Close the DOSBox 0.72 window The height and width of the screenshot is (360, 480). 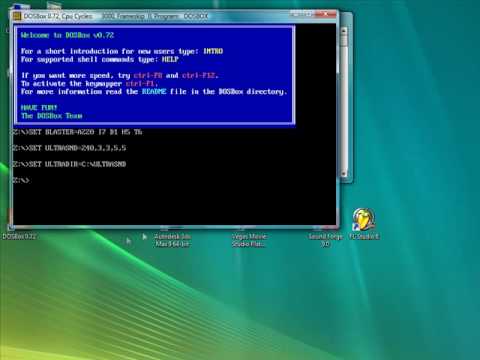325,14
